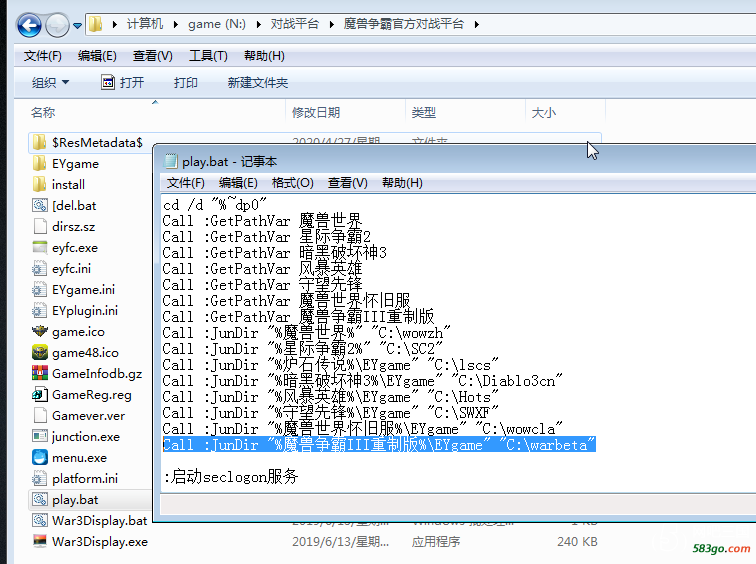Screen dimensions: 756x564
Task: Click 打开 button in Explorer toolbar
Action: coord(122,82)
